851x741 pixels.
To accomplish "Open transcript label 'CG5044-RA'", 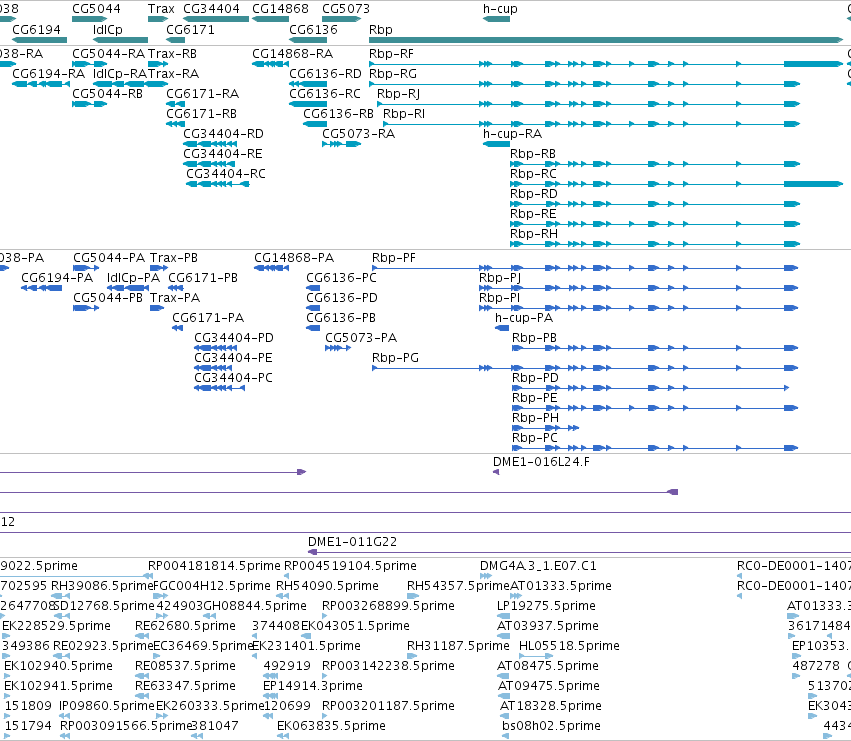I will [x=109, y=54].
